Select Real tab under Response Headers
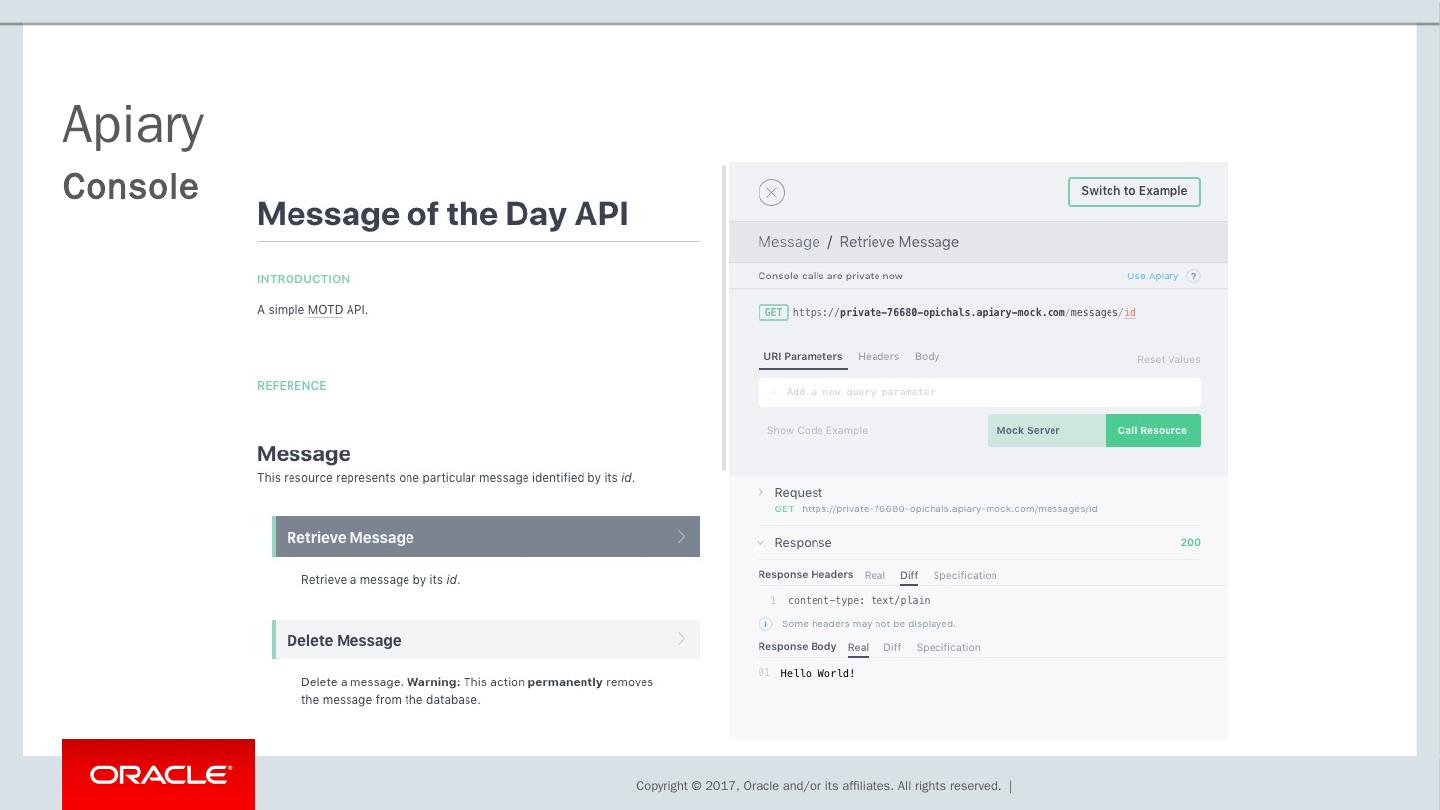This screenshot has width=1440, height=810. 875,576
